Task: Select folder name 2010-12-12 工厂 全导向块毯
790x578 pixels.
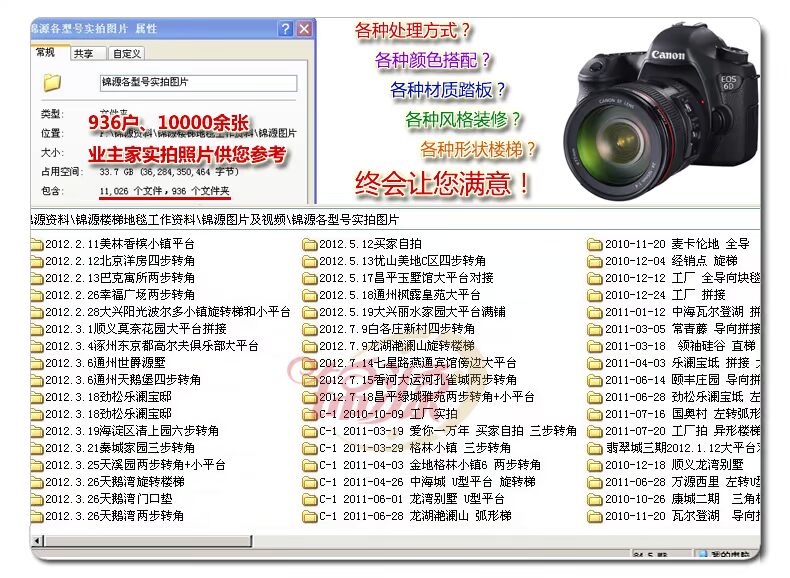Action: tap(682, 278)
